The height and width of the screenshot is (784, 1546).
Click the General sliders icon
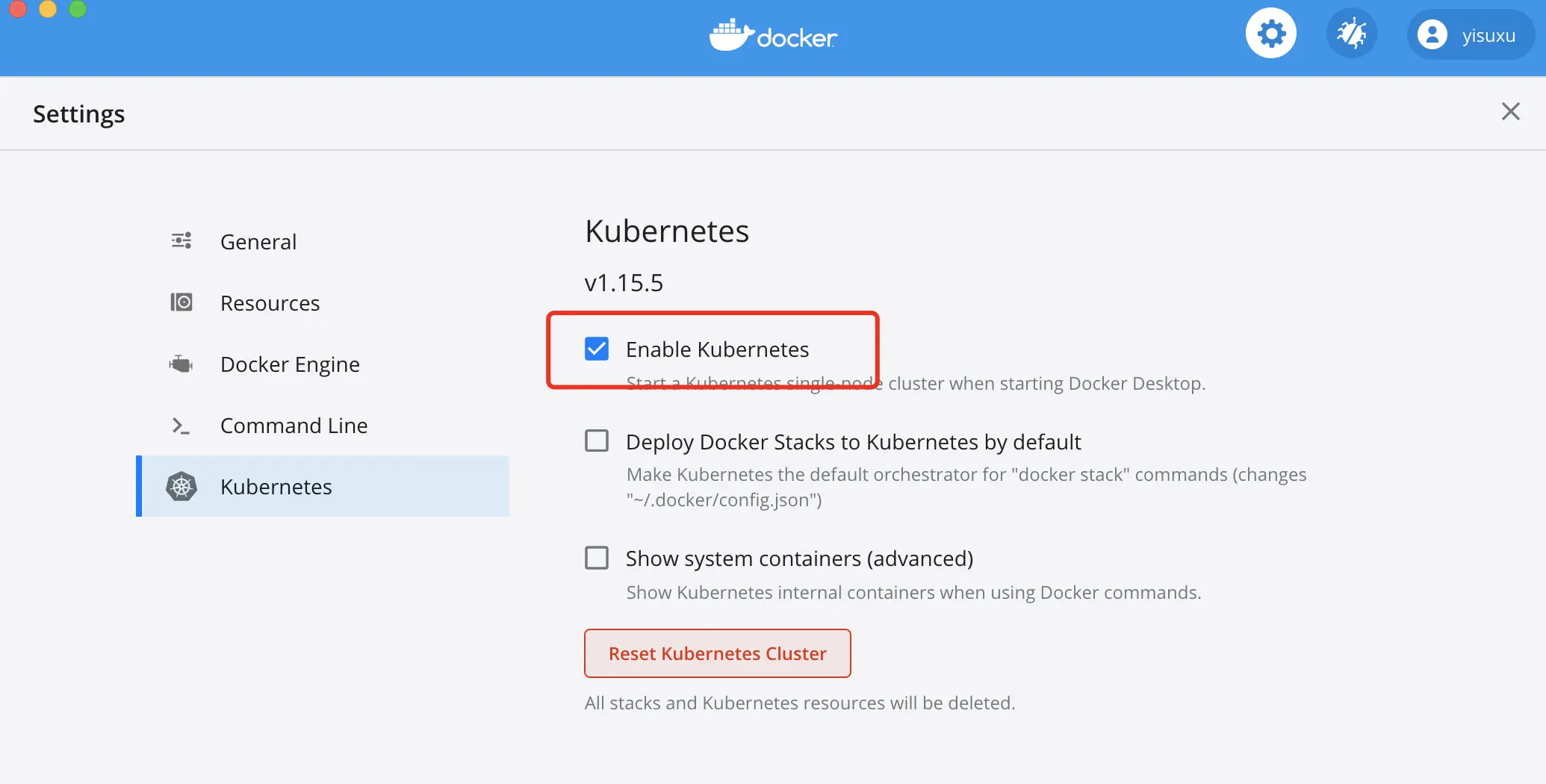click(181, 240)
